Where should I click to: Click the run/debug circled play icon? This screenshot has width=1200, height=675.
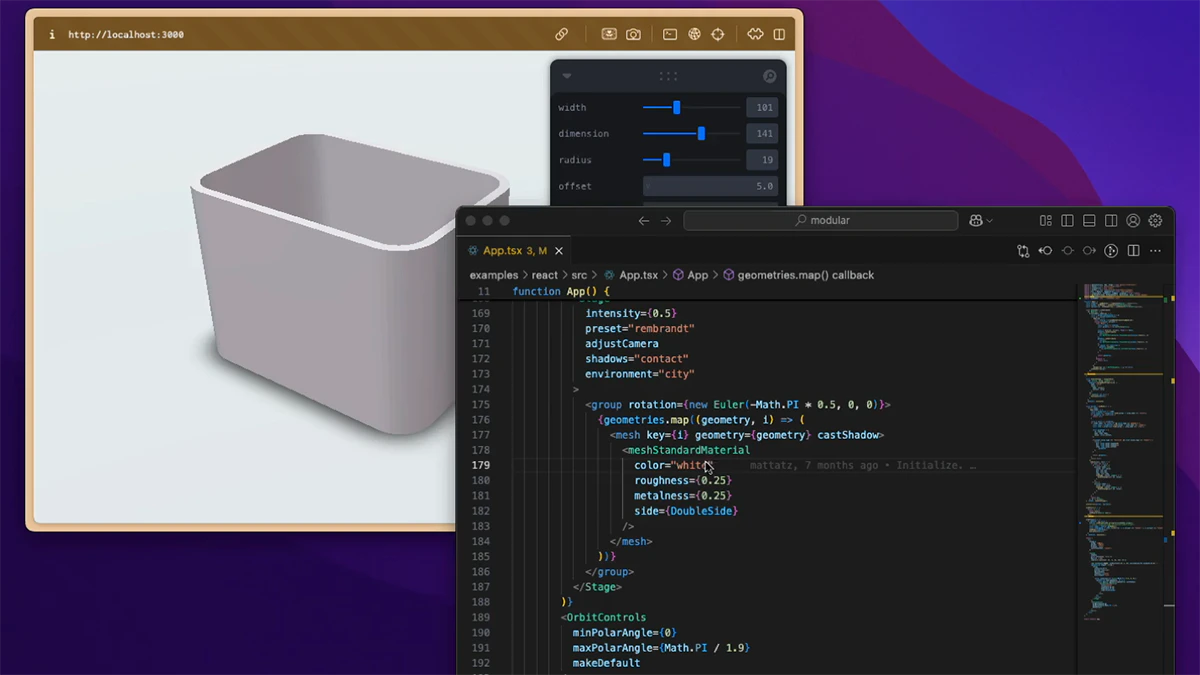pyautogui.click(x=1111, y=251)
